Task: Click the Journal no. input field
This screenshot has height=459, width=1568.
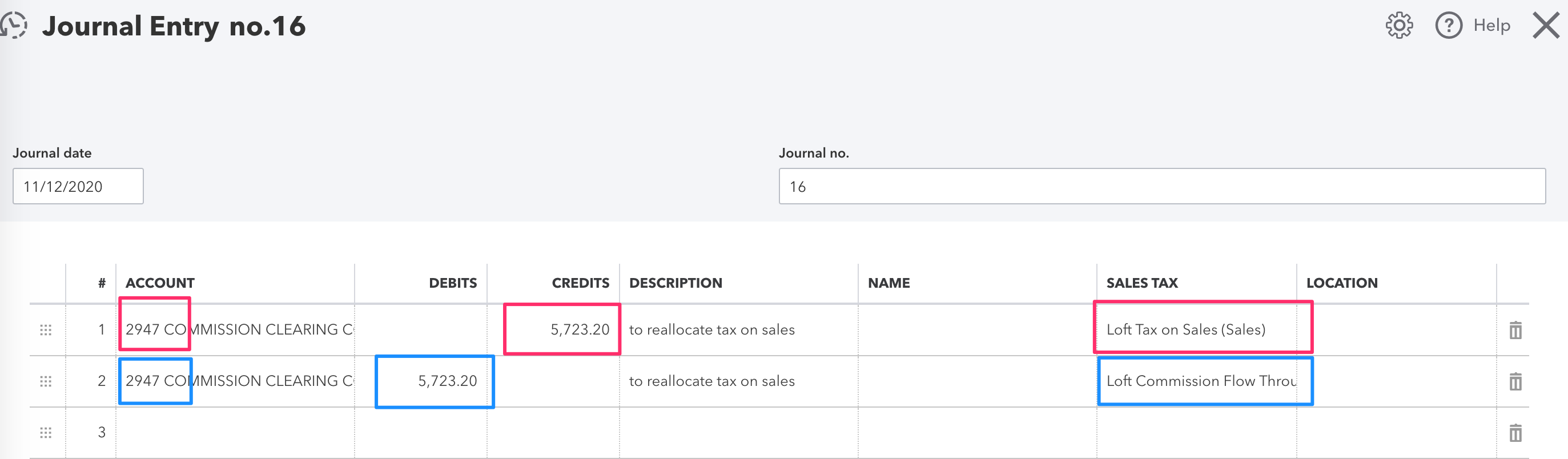Action: click(1162, 186)
